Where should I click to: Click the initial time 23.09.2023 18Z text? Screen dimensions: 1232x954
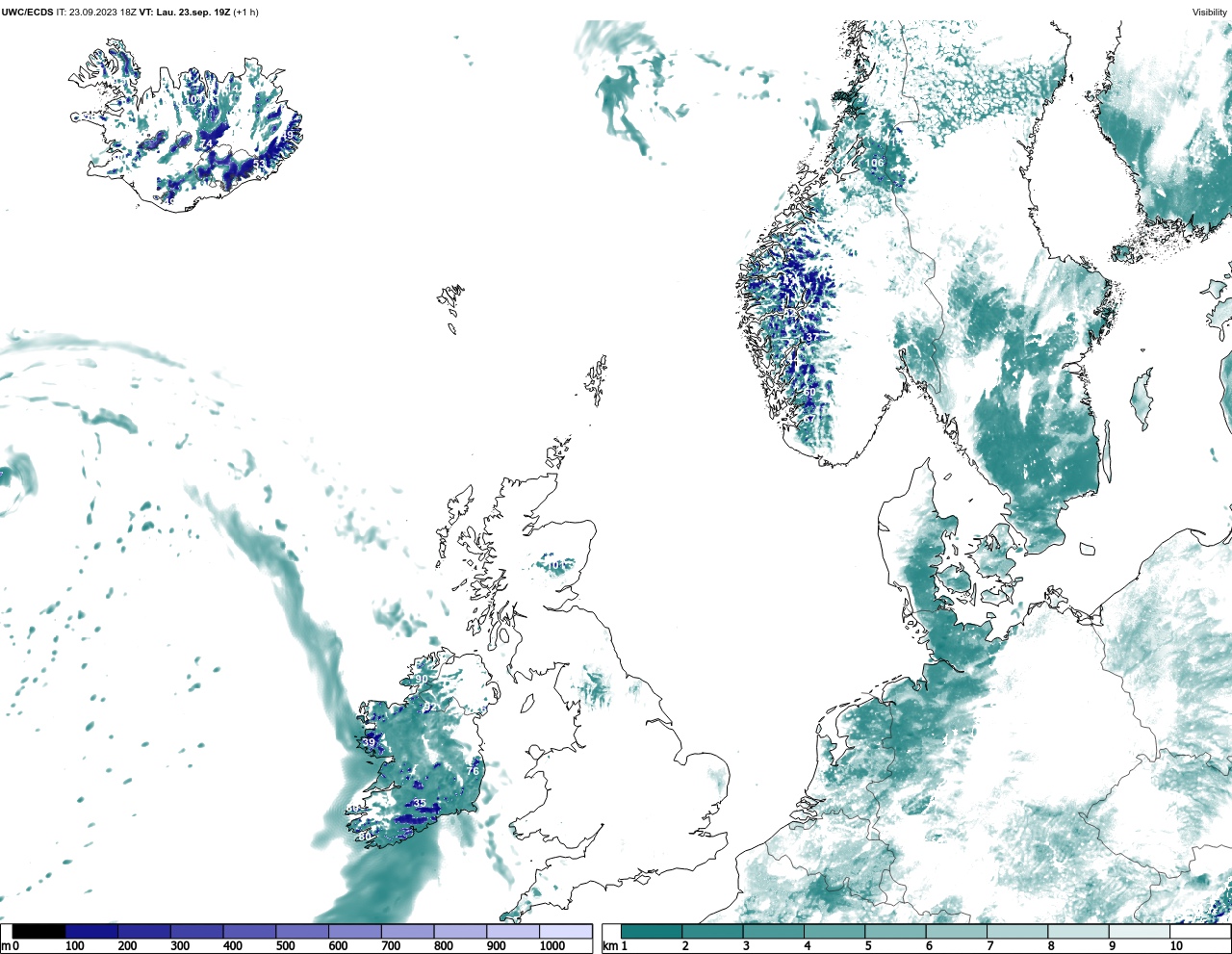[x=103, y=13]
